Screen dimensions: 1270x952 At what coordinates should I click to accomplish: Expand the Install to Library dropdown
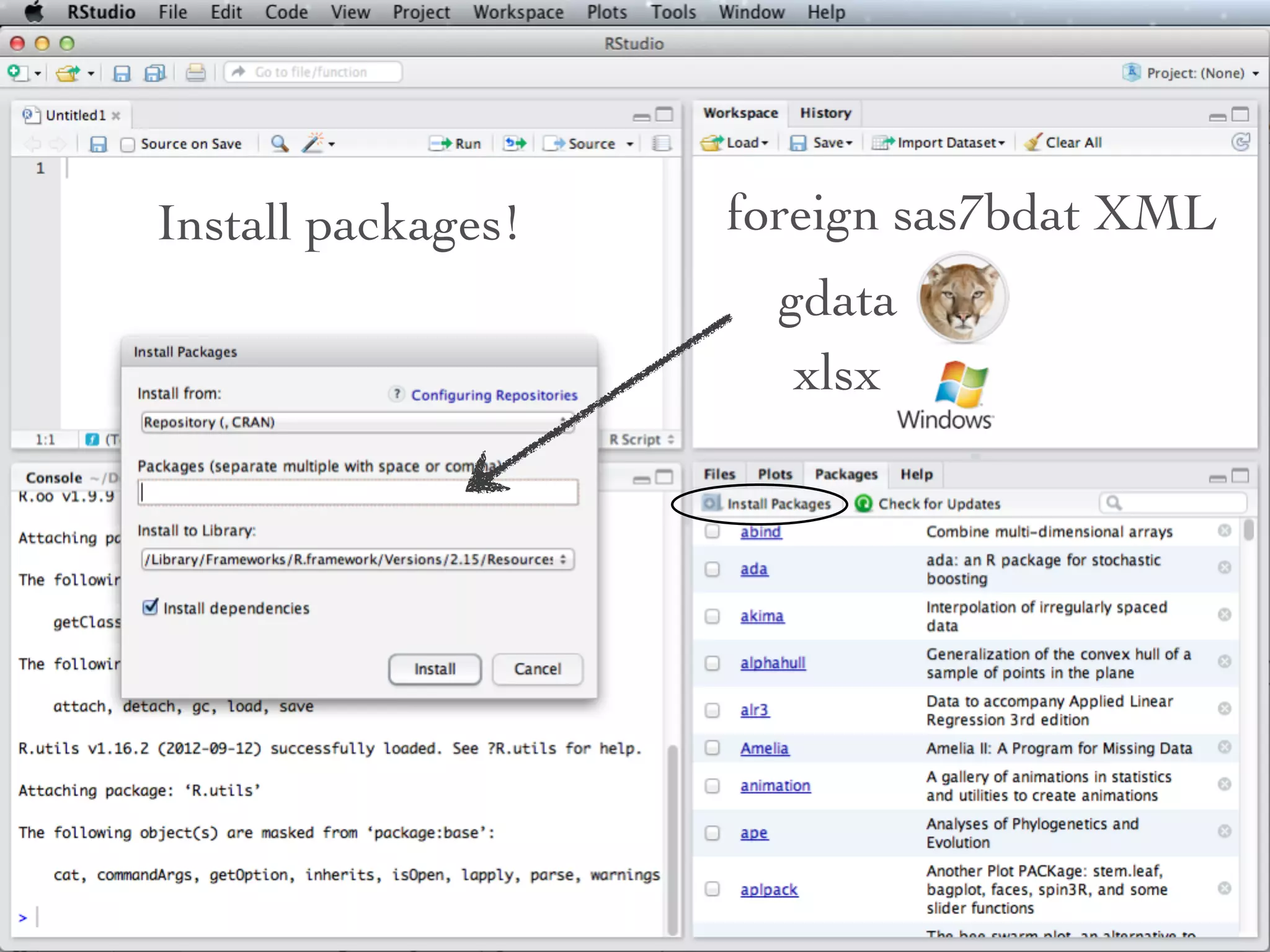(x=357, y=559)
